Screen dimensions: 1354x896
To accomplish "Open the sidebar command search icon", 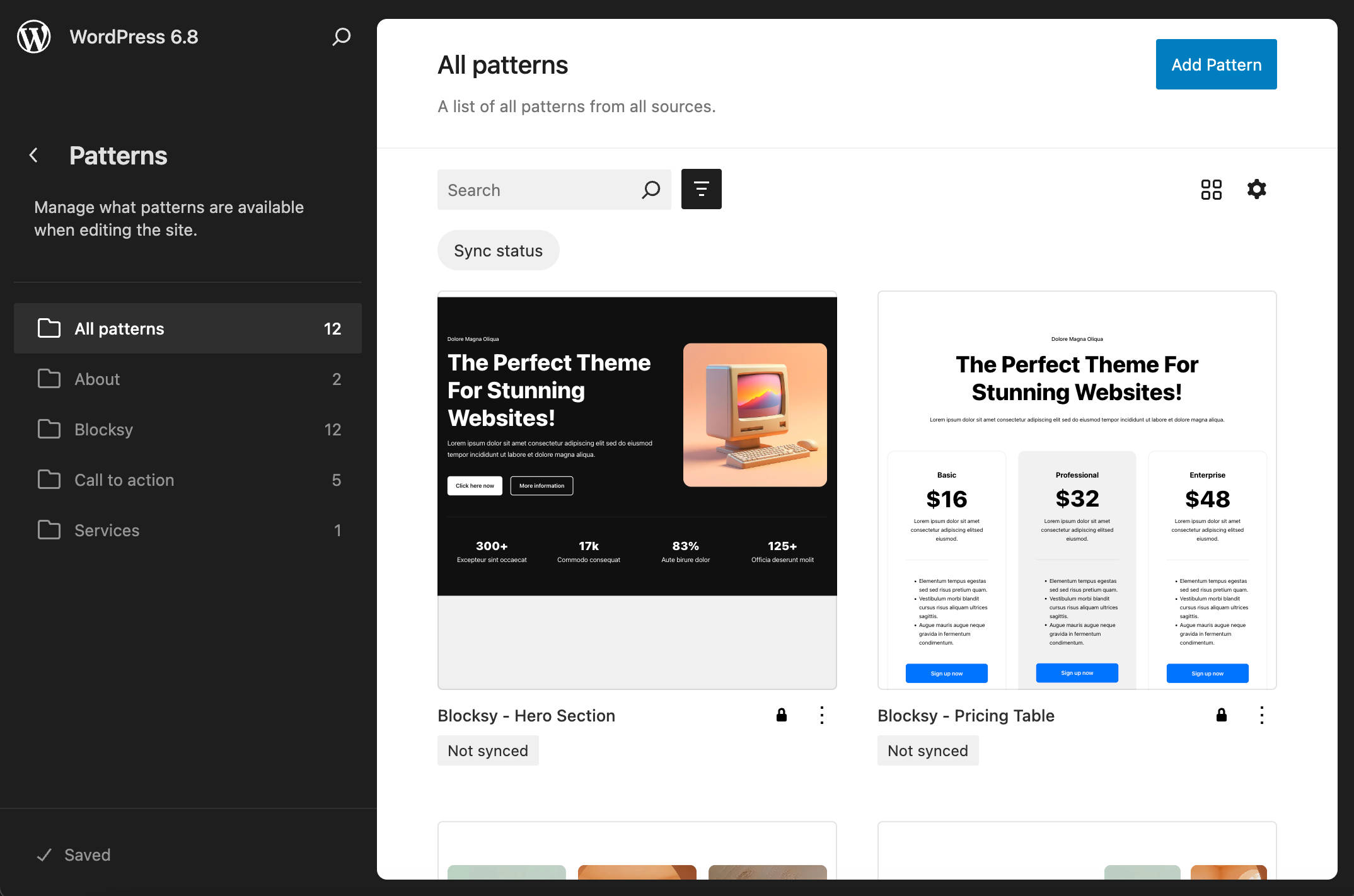I will tap(341, 37).
